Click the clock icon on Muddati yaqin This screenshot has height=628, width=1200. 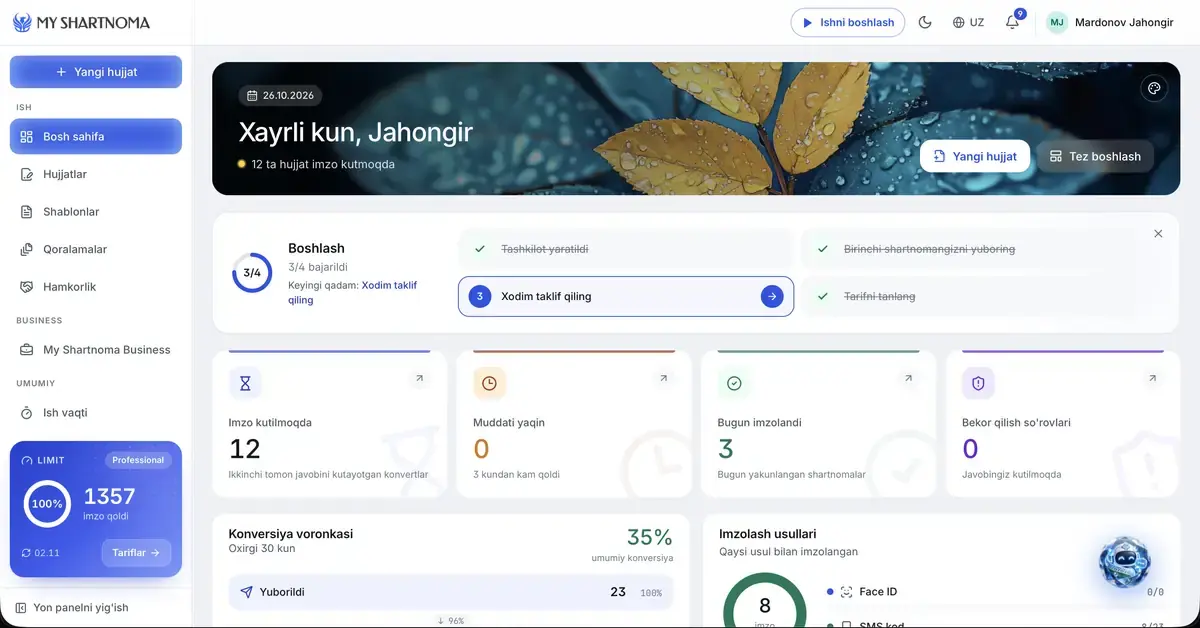(489, 383)
